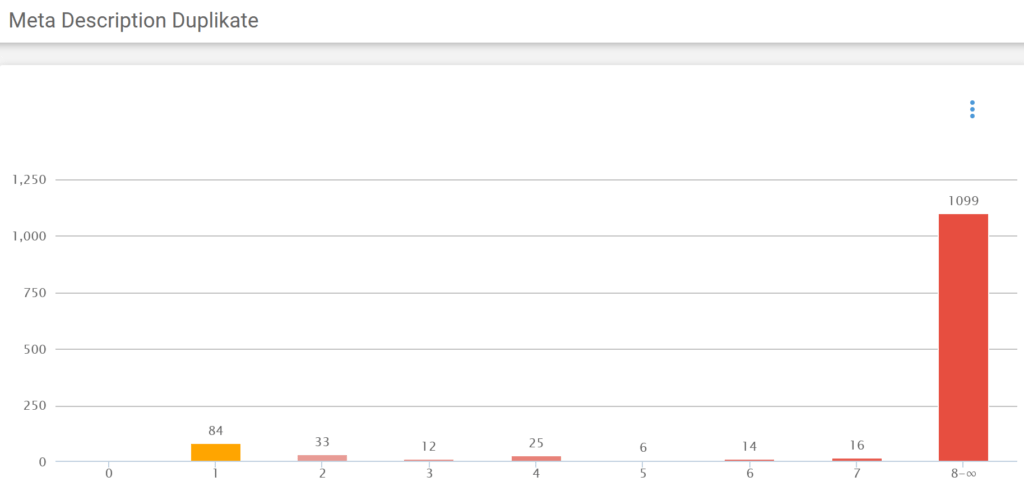The image size is (1024, 500).
Task: Click the 6 value label above category 5
Action: coord(643,448)
